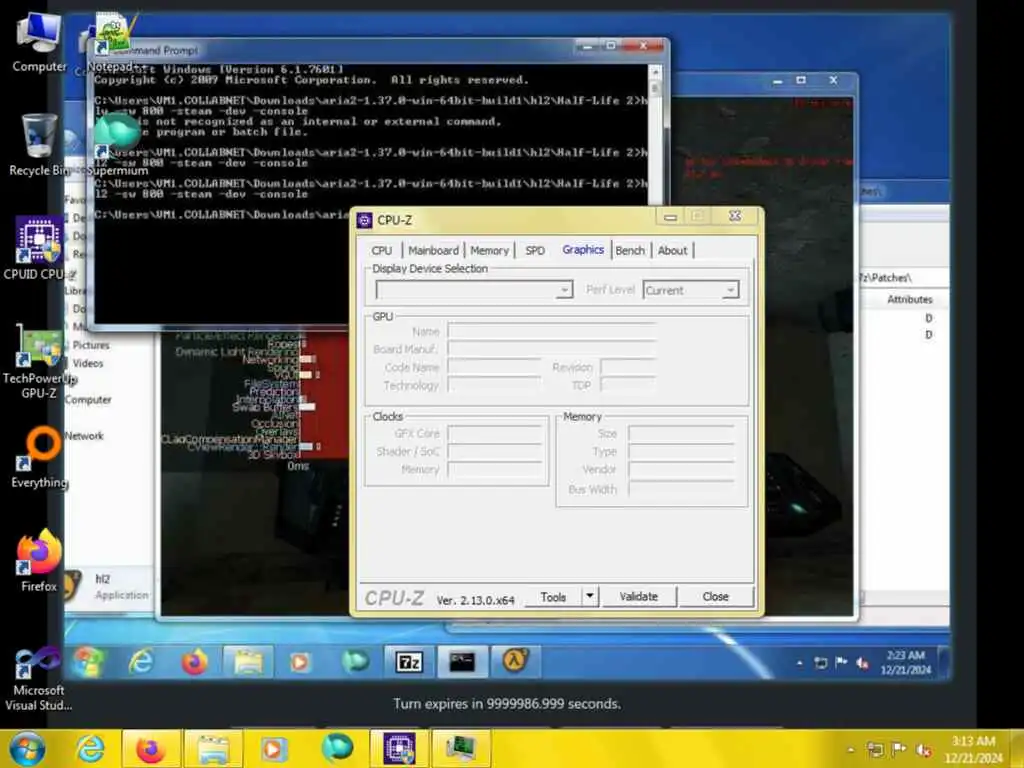
Task: Open the Tools dropdown arrow in CPU-Z
Action: pos(590,596)
